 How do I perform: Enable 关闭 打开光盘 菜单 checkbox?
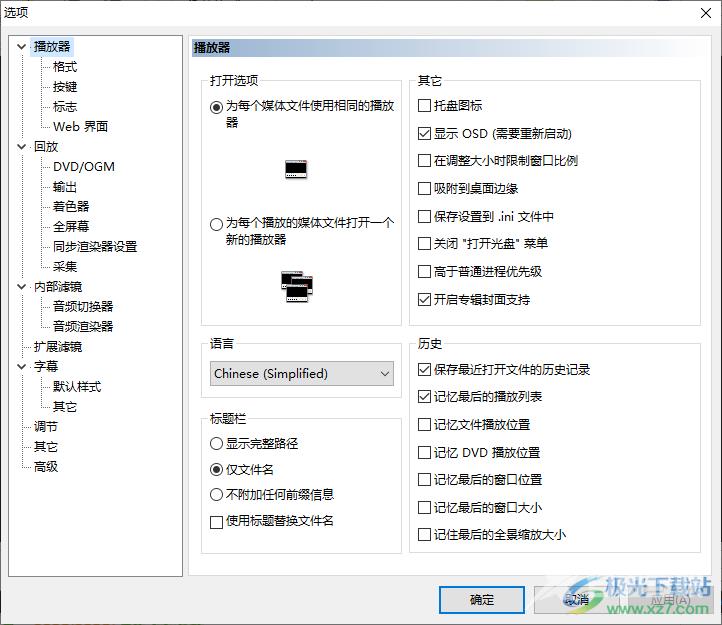point(424,243)
